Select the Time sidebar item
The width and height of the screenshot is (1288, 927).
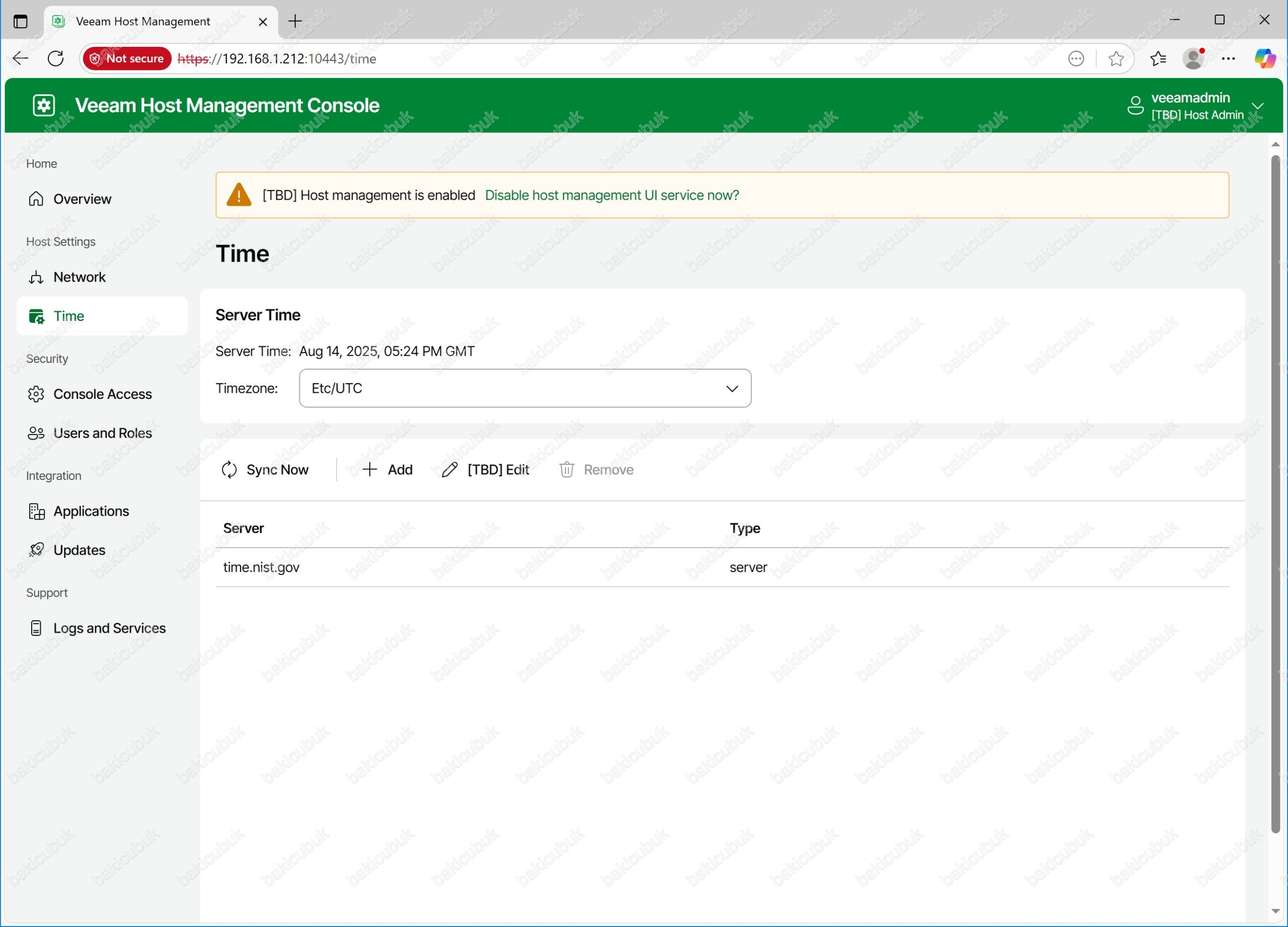click(102, 316)
